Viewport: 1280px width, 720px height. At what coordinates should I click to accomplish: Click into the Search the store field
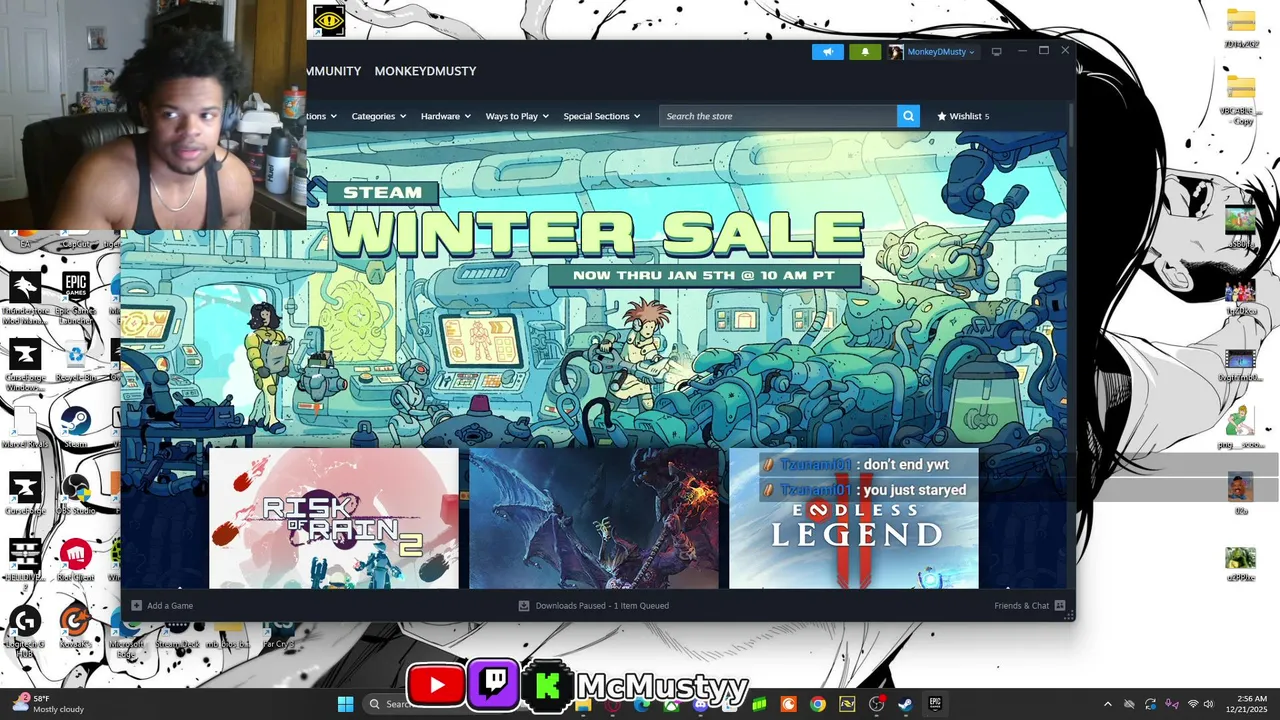[x=778, y=116]
